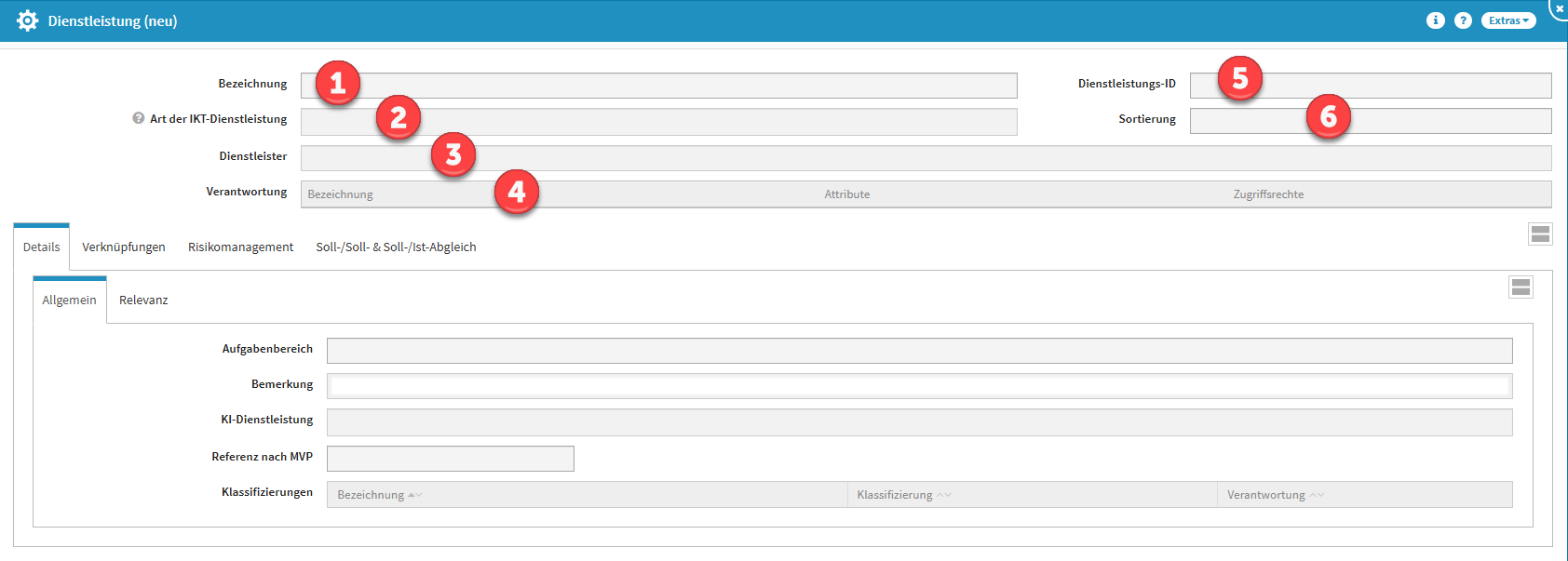This screenshot has width=1568, height=561.
Task: Open the Aufgabenbereich field
Action: pos(919,351)
